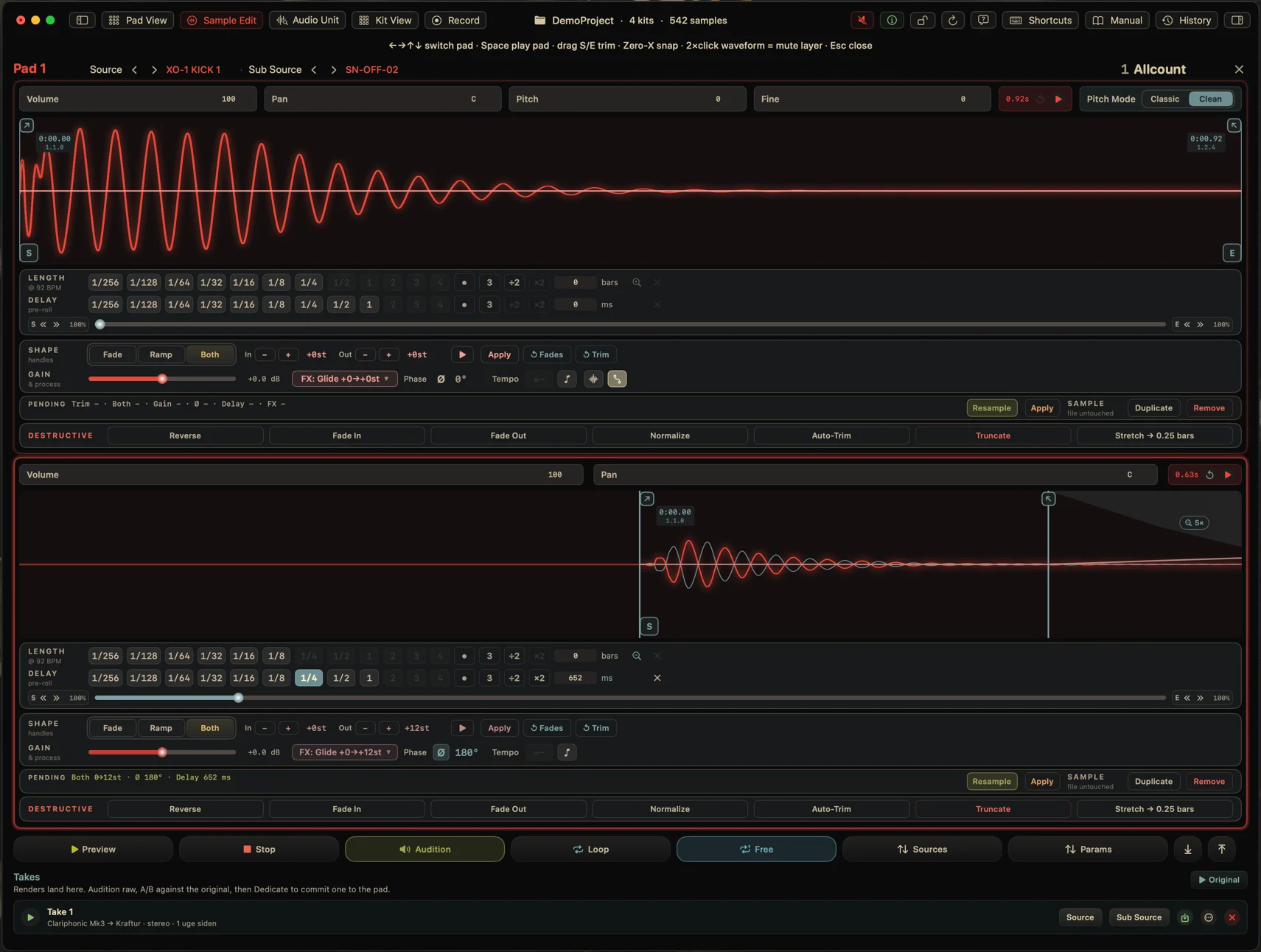Select Fade shape mode in top layer
Image resolution: width=1261 pixels, height=952 pixels.
[113, 354]
